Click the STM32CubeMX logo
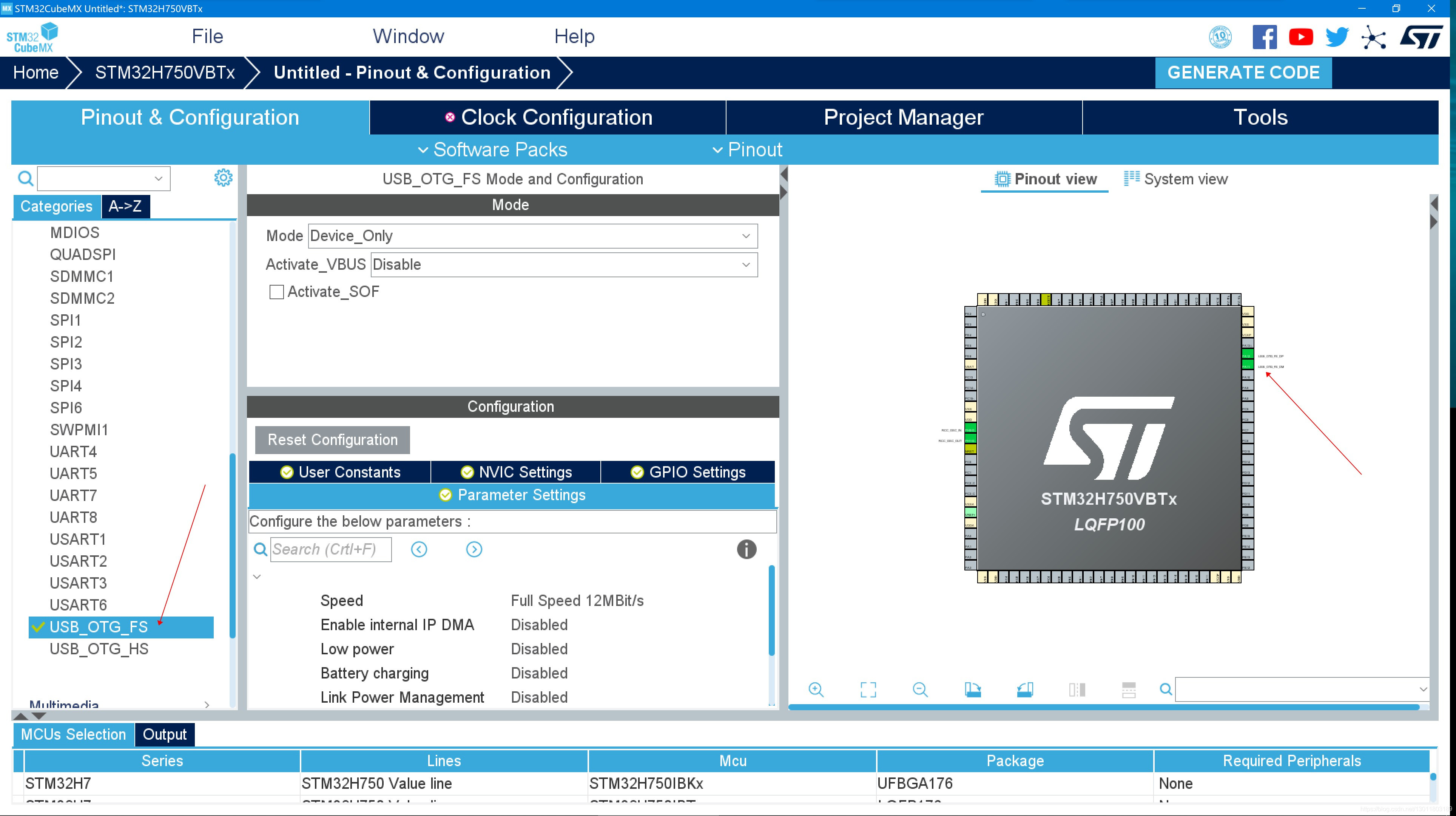Image resolution: width=1456 pixels, height=816 pixels. tap(32, 37)
